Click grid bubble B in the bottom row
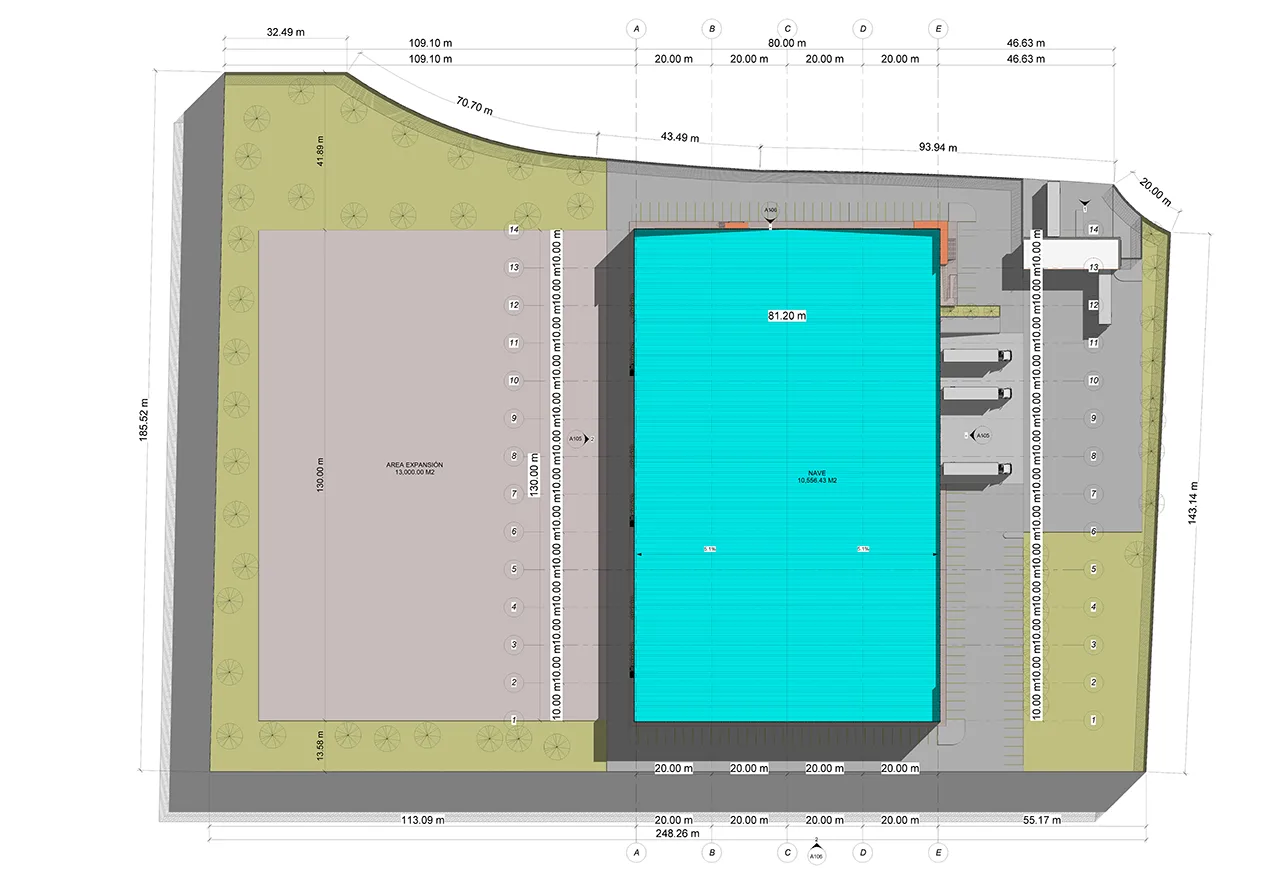The width and height of the screenshot is (1280, 874). click(711, 853)
